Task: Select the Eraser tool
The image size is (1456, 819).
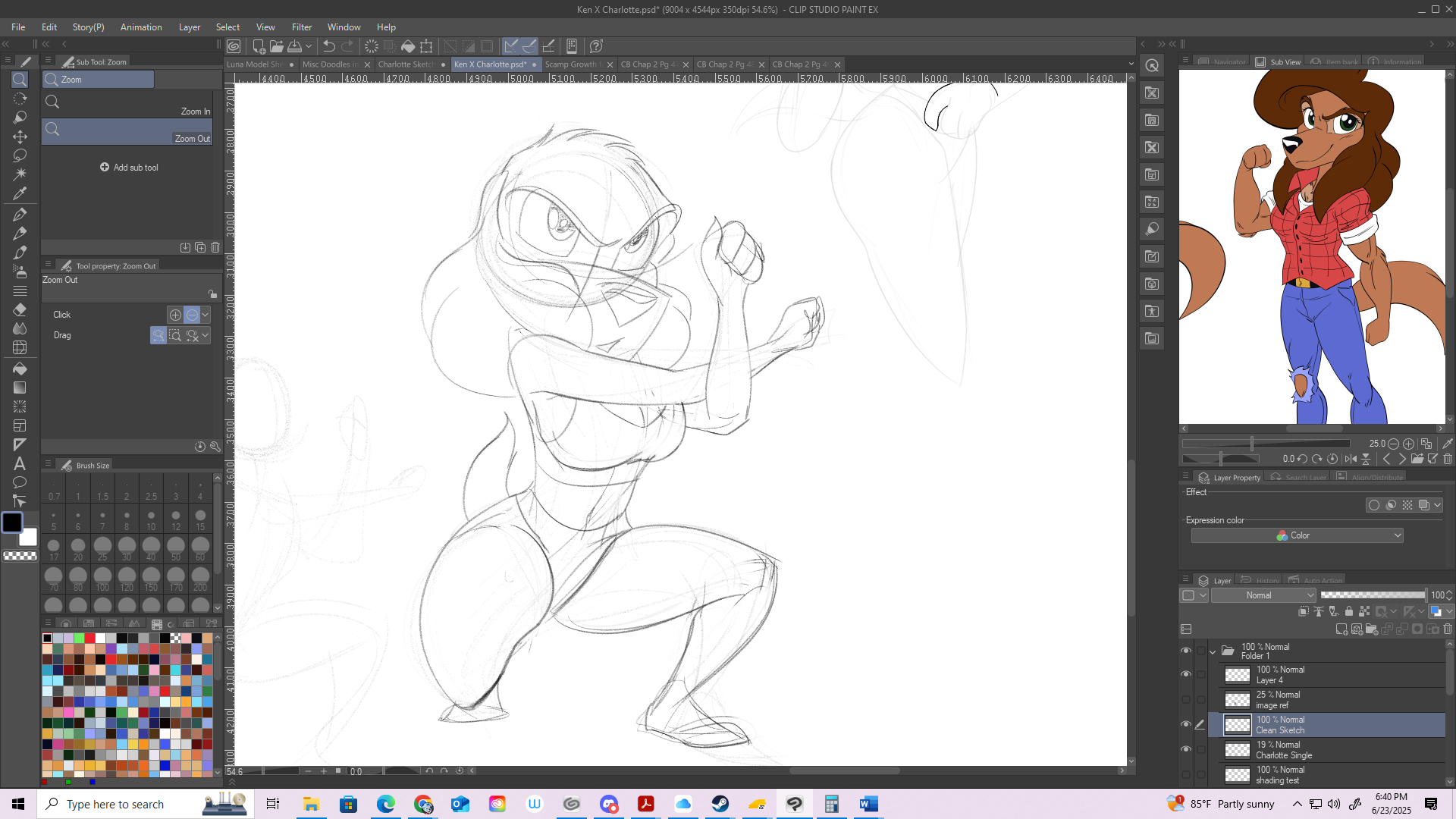Action: tap(20, 309)
